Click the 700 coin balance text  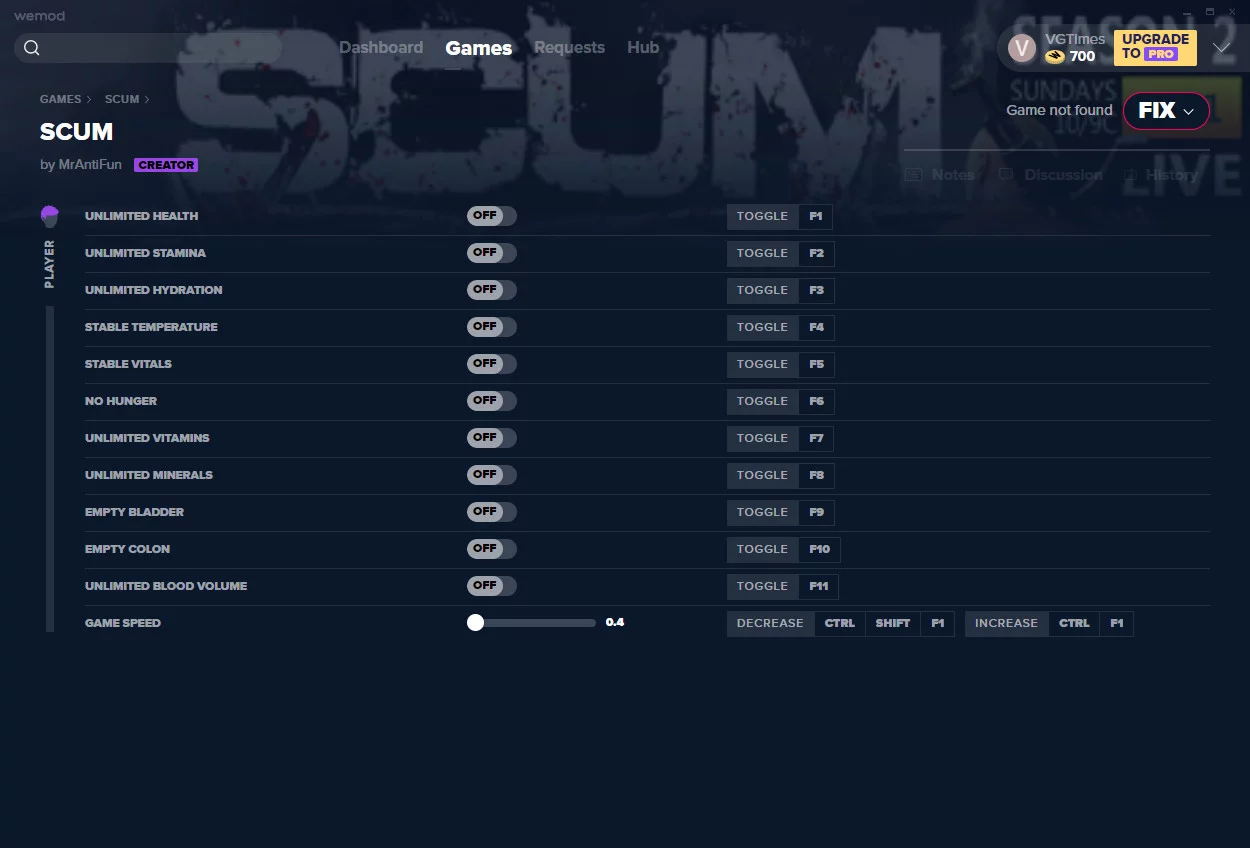pyautogui.click(x=1082, y=57)
